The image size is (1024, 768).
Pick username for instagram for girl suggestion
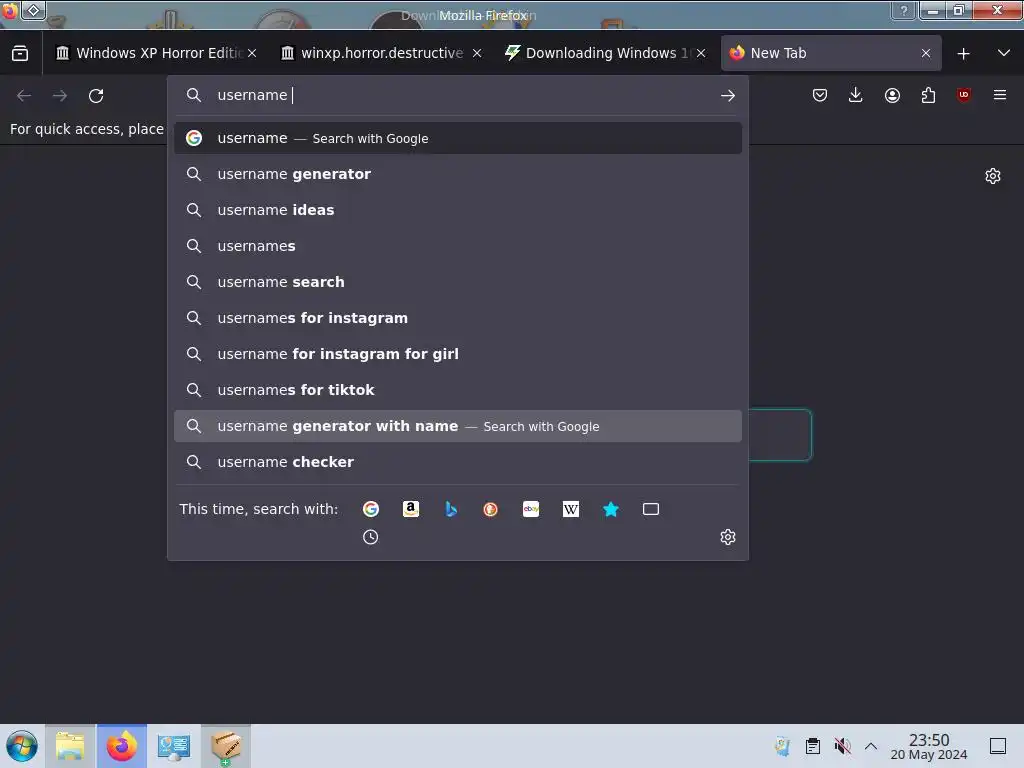[458, 354]
